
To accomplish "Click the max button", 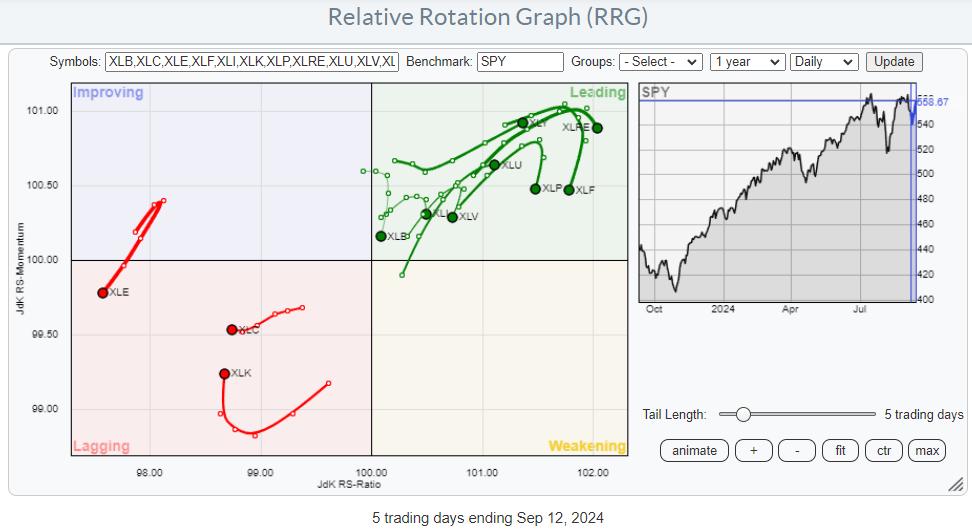I will (927, 451).
